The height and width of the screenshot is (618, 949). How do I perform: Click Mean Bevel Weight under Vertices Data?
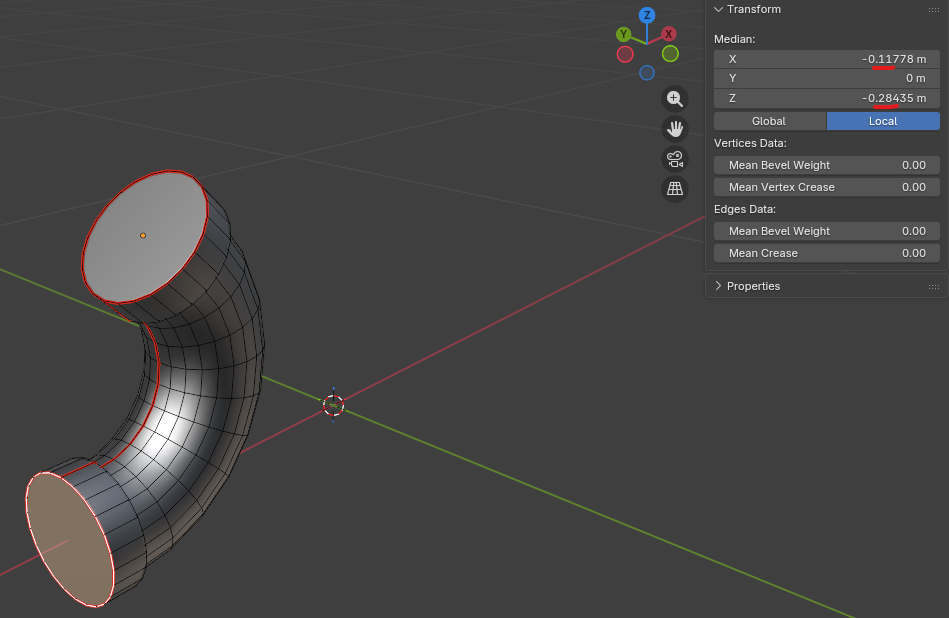tap(826, 165)
